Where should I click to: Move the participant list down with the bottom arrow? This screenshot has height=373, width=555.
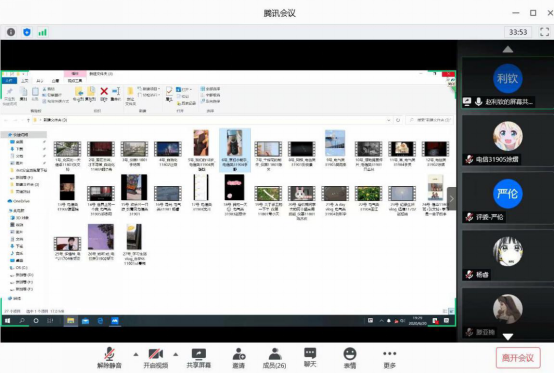click(x=508, y=337)
